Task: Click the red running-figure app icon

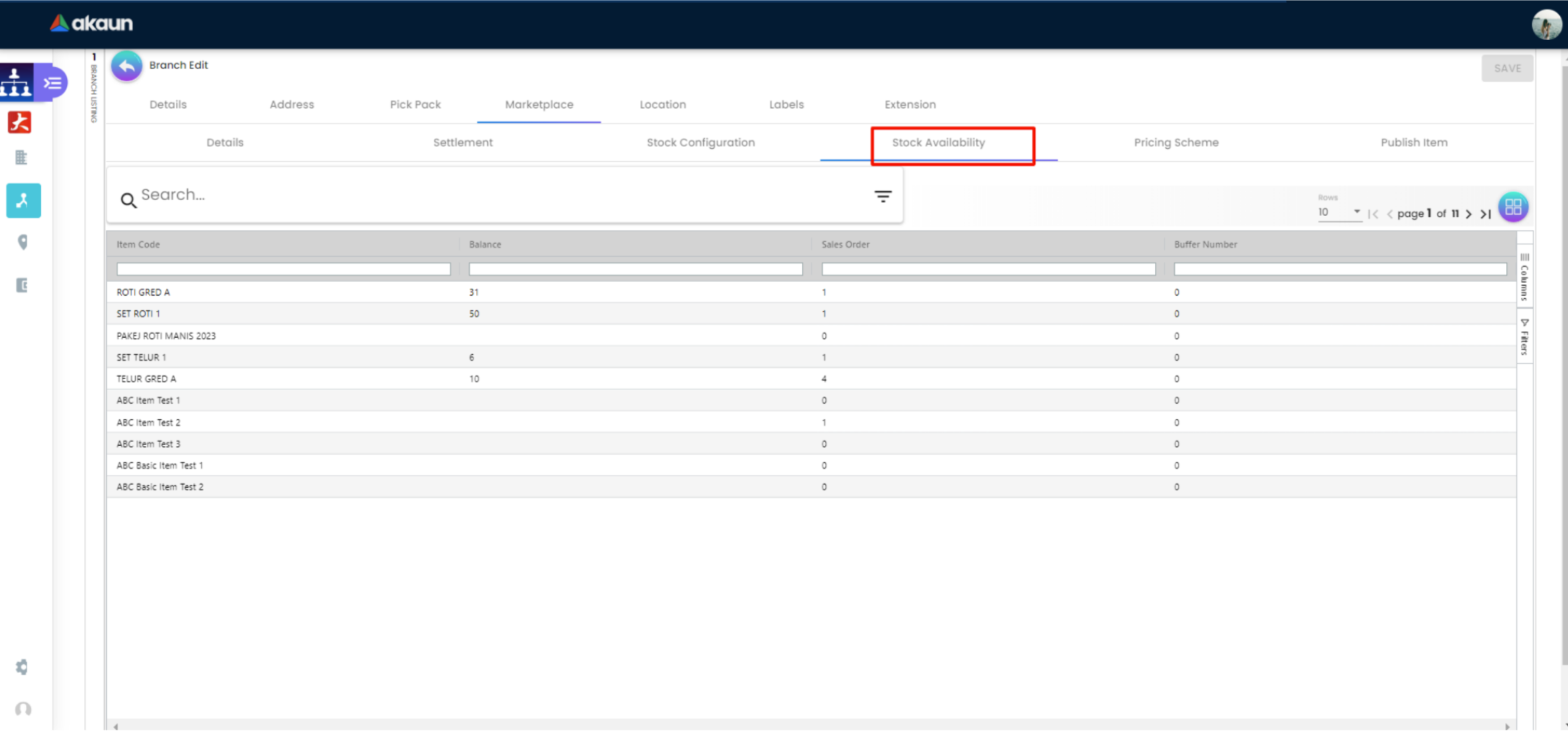Action: tap(19, 122)
